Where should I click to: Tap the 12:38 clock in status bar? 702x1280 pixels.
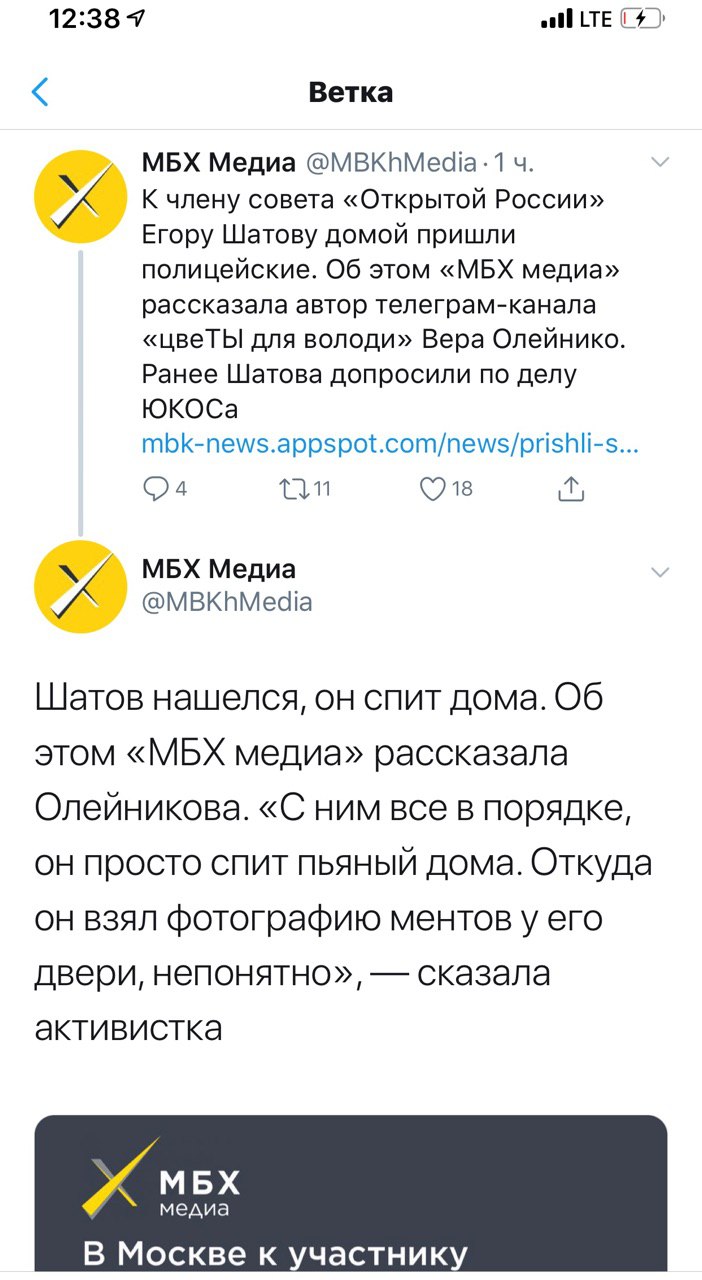[x=85, y=20]
